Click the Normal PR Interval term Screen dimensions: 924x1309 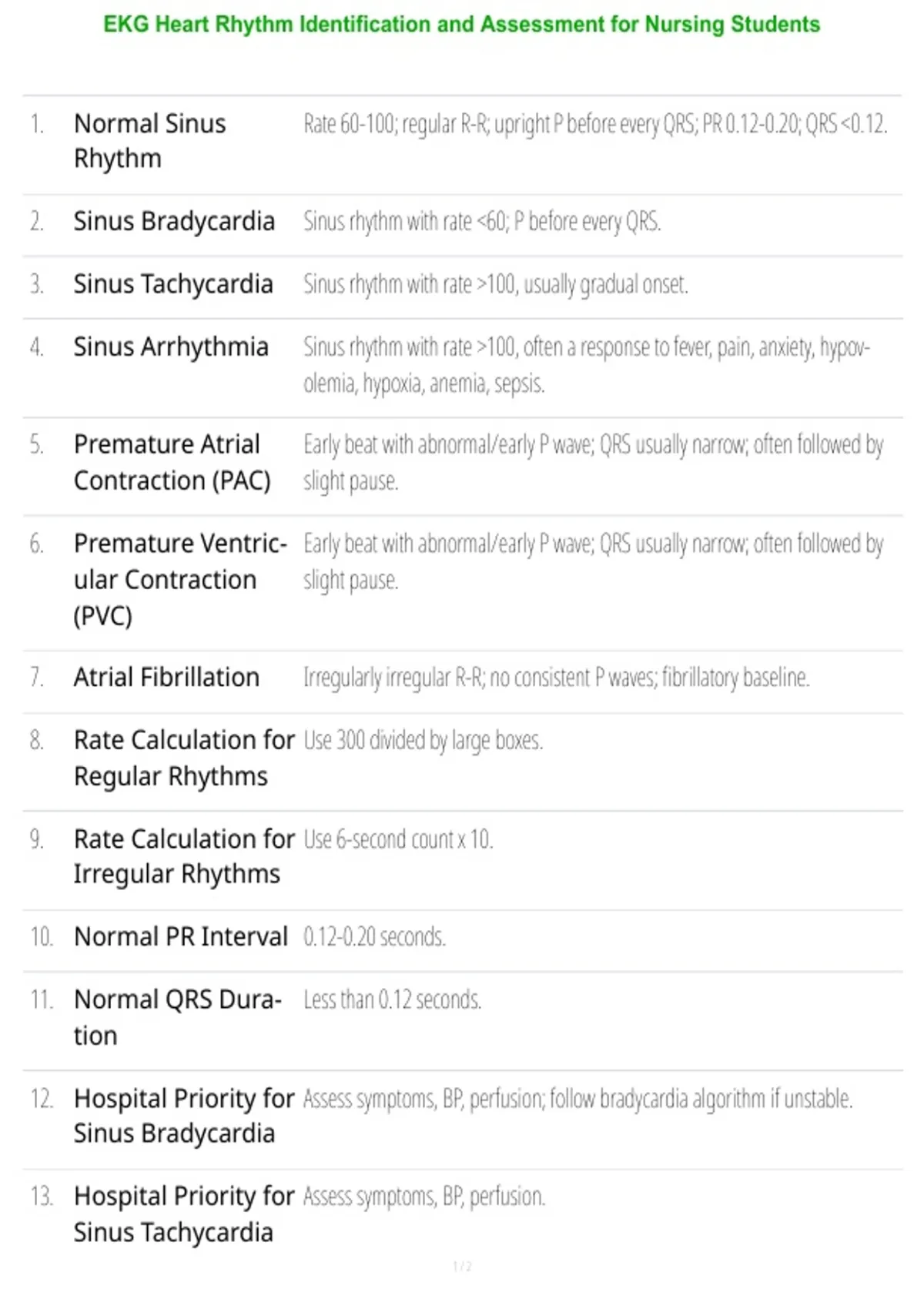coord(181,937)
